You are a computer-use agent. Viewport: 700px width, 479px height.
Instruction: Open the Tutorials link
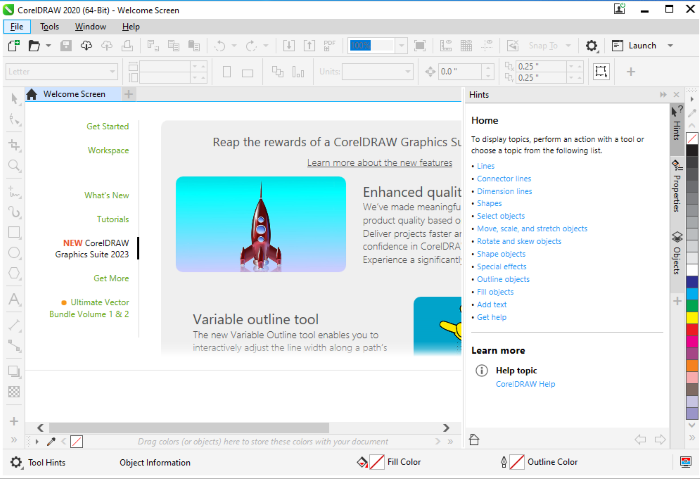(113, 219)
